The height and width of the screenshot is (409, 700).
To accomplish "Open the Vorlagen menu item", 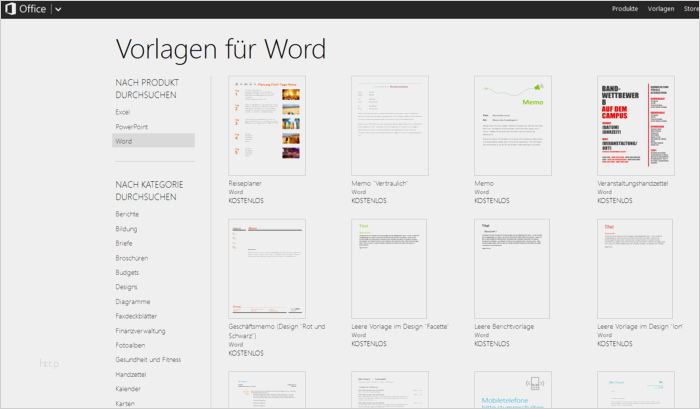I will coord(661,8).
